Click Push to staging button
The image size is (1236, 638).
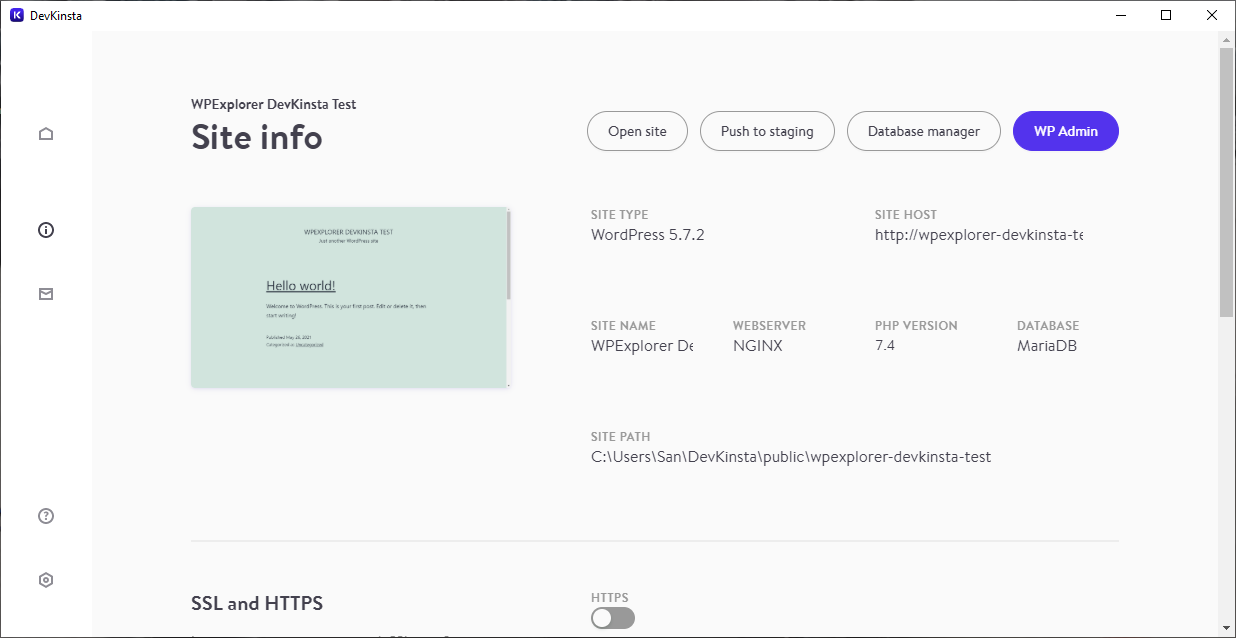click(767, 131)
